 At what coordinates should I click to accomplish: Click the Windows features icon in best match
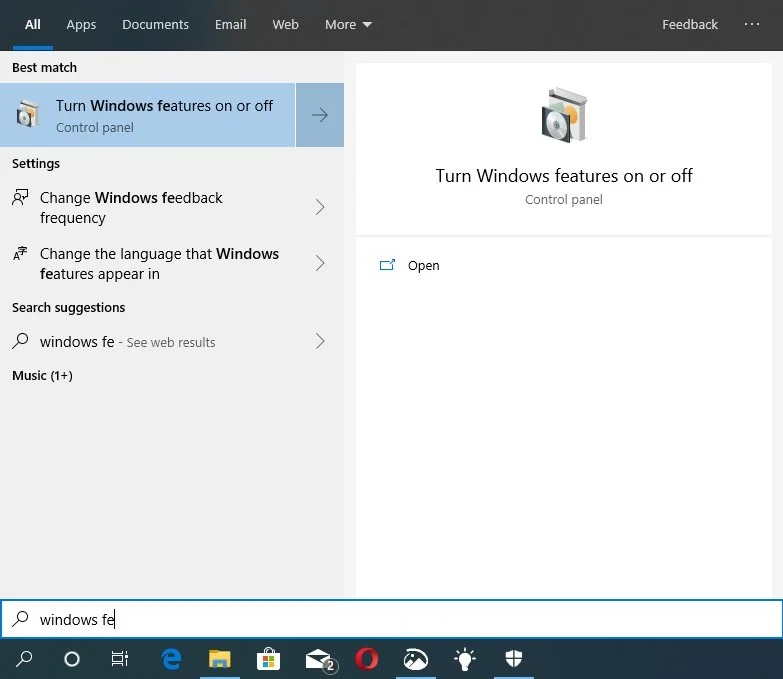tap(27, 114)
